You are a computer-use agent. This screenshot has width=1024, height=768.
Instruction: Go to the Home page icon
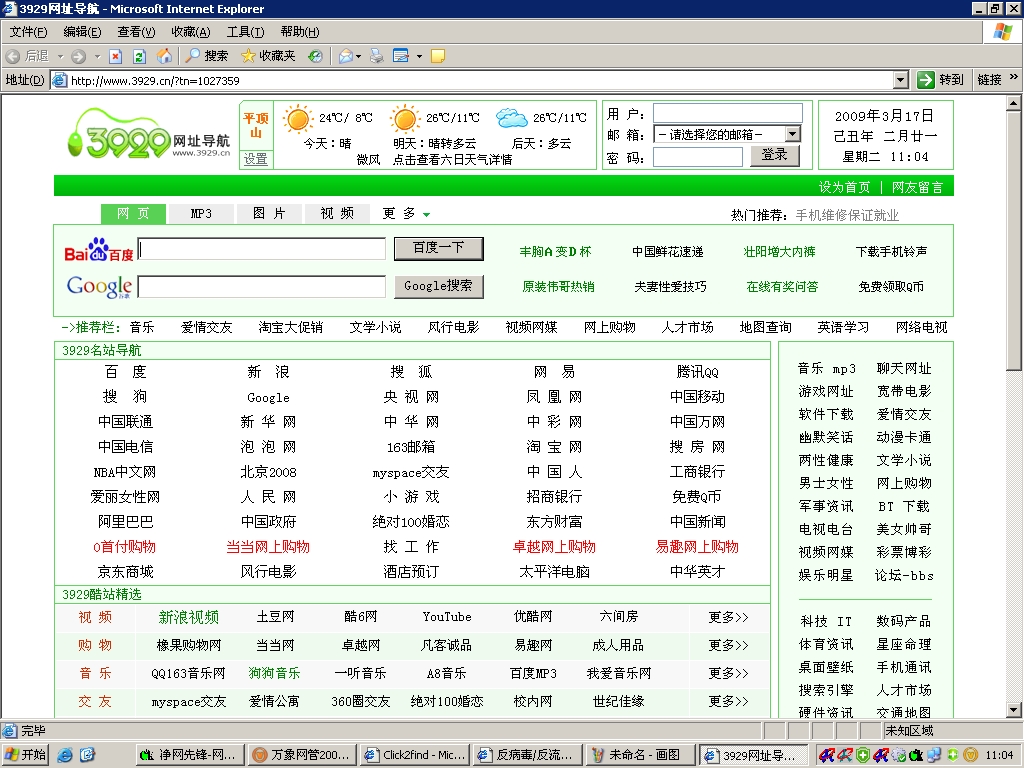[x=164, y=56]
